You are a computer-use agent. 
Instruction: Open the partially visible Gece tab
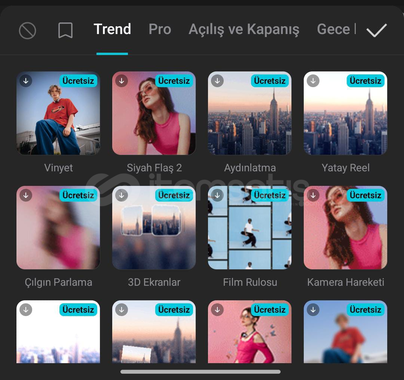(x=336, y=29)
